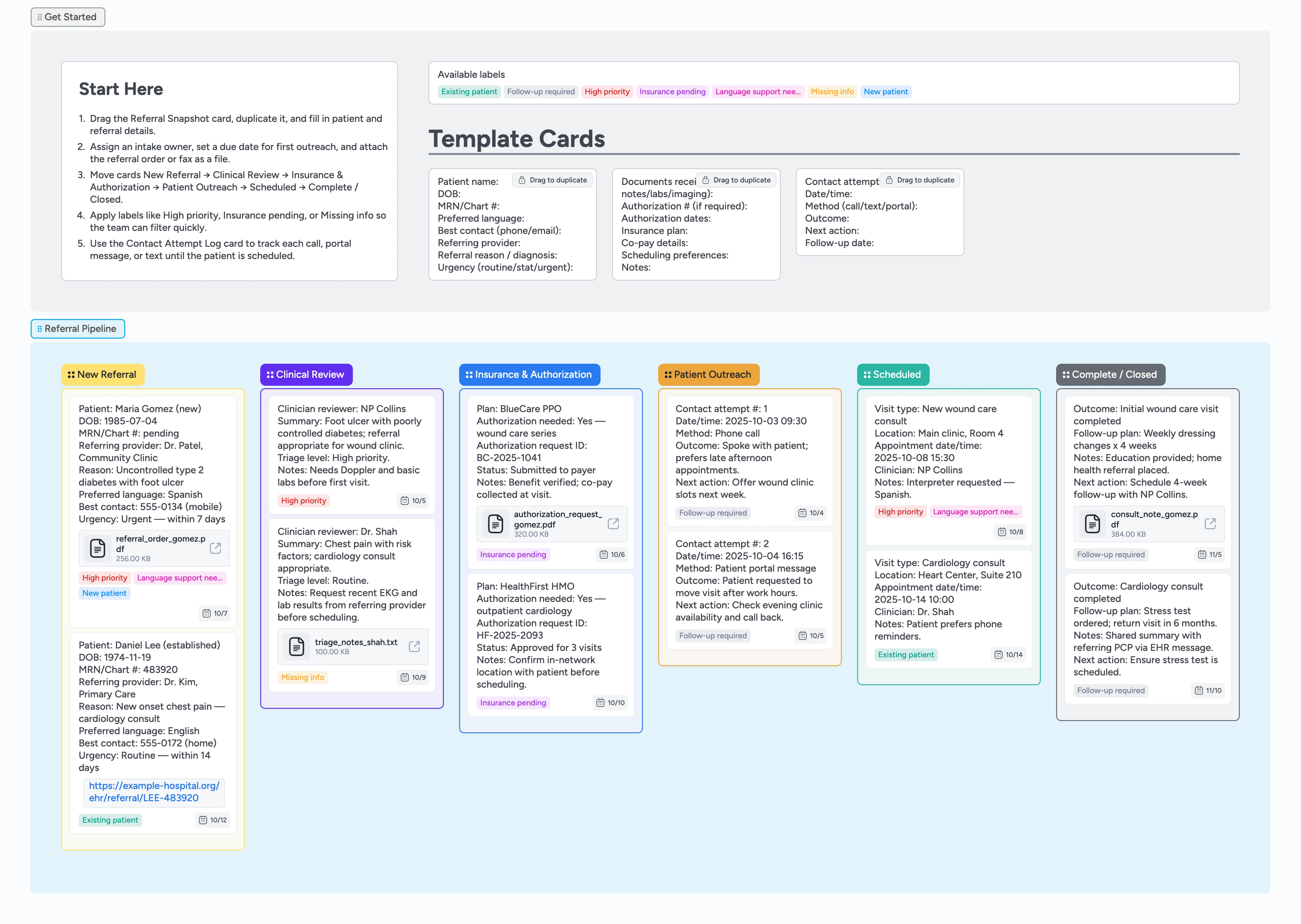Open authorization_request_gomez.pdf using the external link icon
This screenshot has width=1301, height=924.
[613, 524]
